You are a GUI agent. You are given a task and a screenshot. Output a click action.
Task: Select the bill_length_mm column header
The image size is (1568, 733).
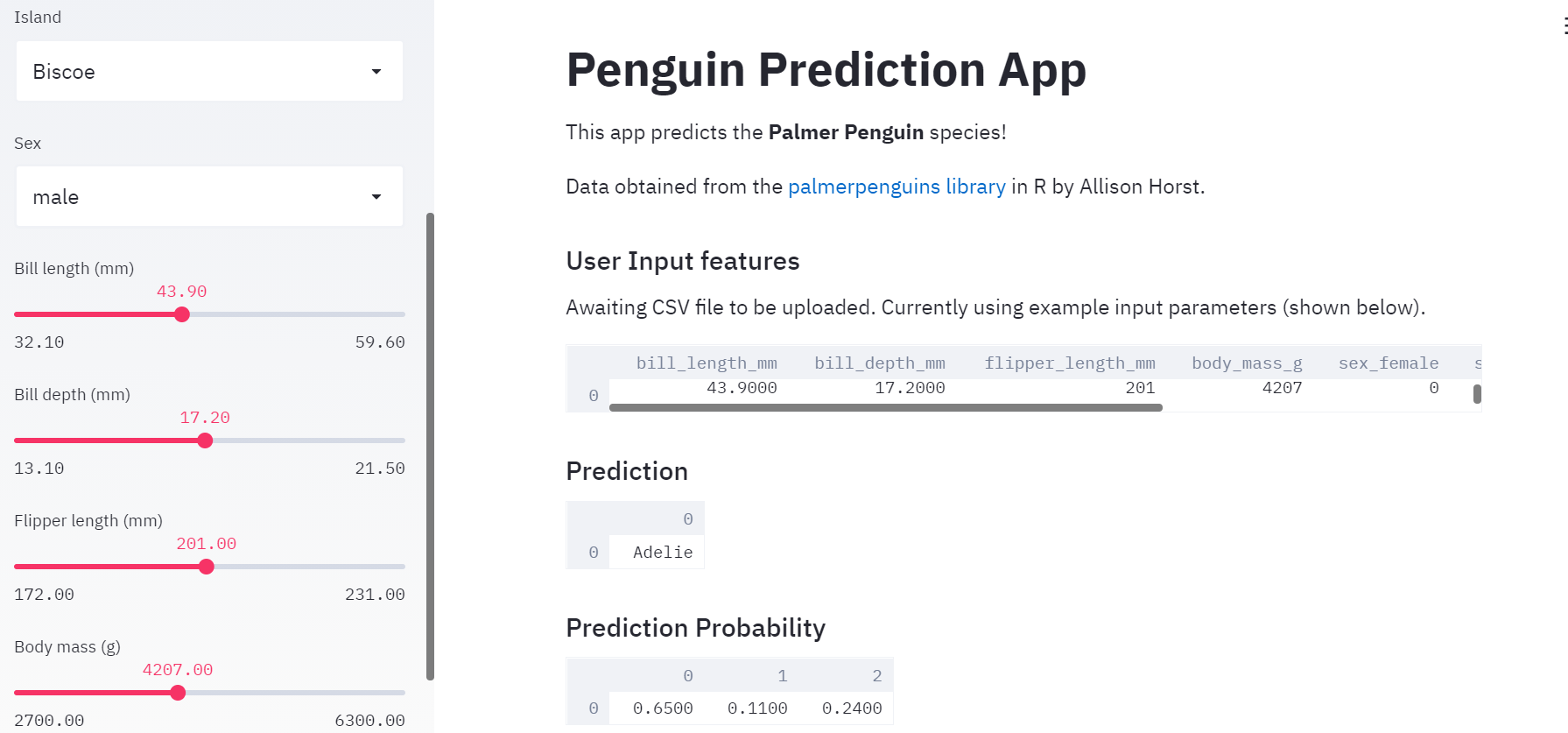click(707, 363)
